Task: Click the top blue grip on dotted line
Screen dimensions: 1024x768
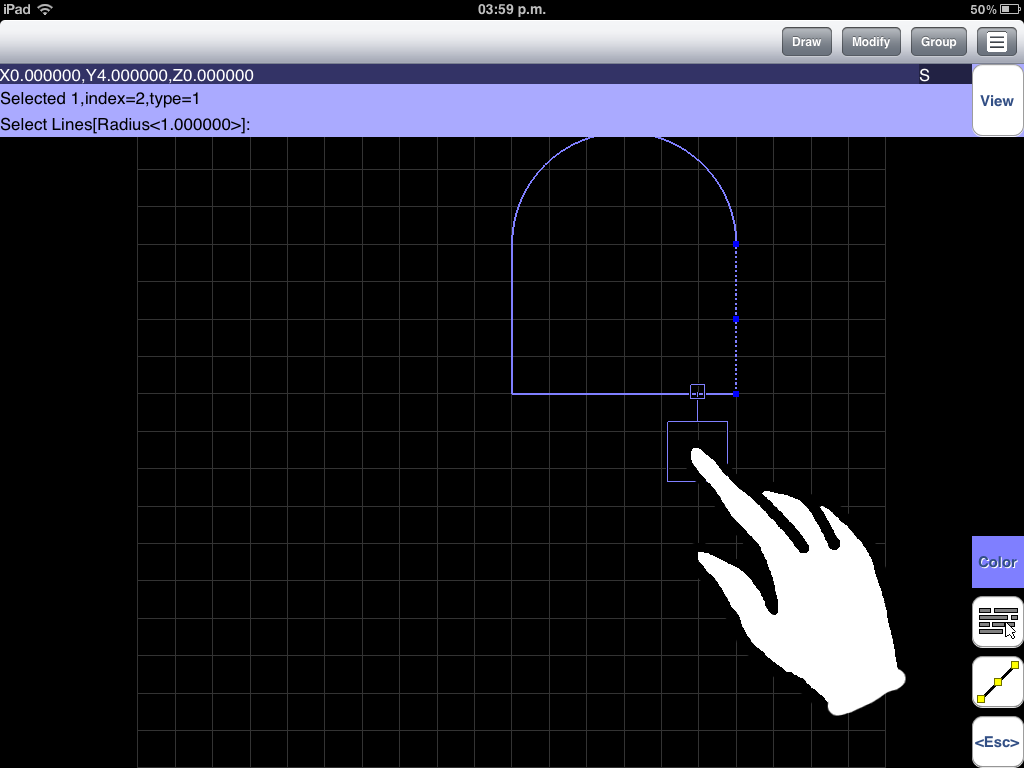Action: 737,244
